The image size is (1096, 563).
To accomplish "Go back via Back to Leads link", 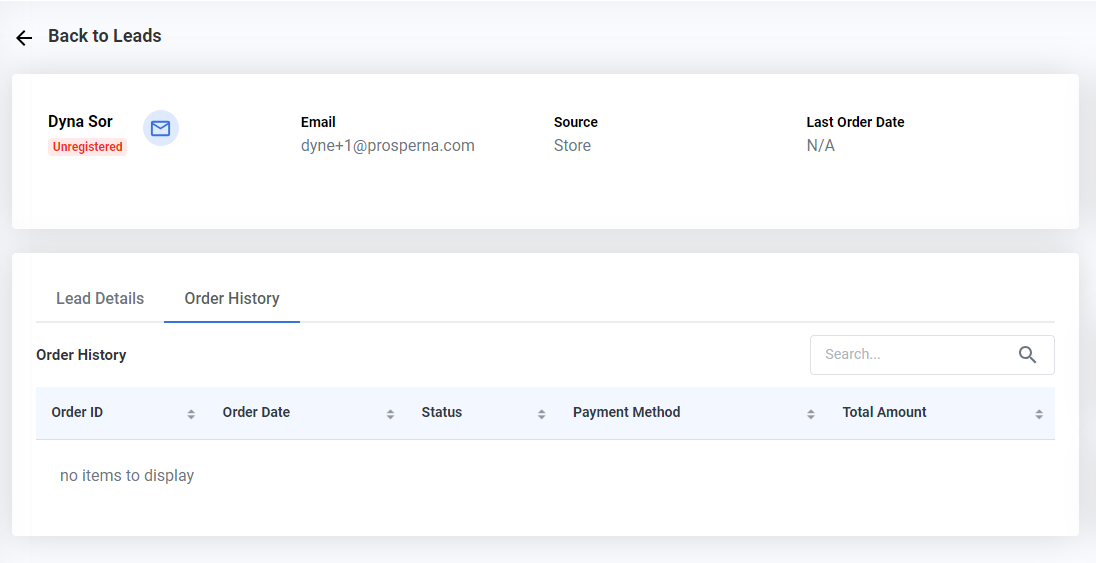I will click(x=105, y=36).
